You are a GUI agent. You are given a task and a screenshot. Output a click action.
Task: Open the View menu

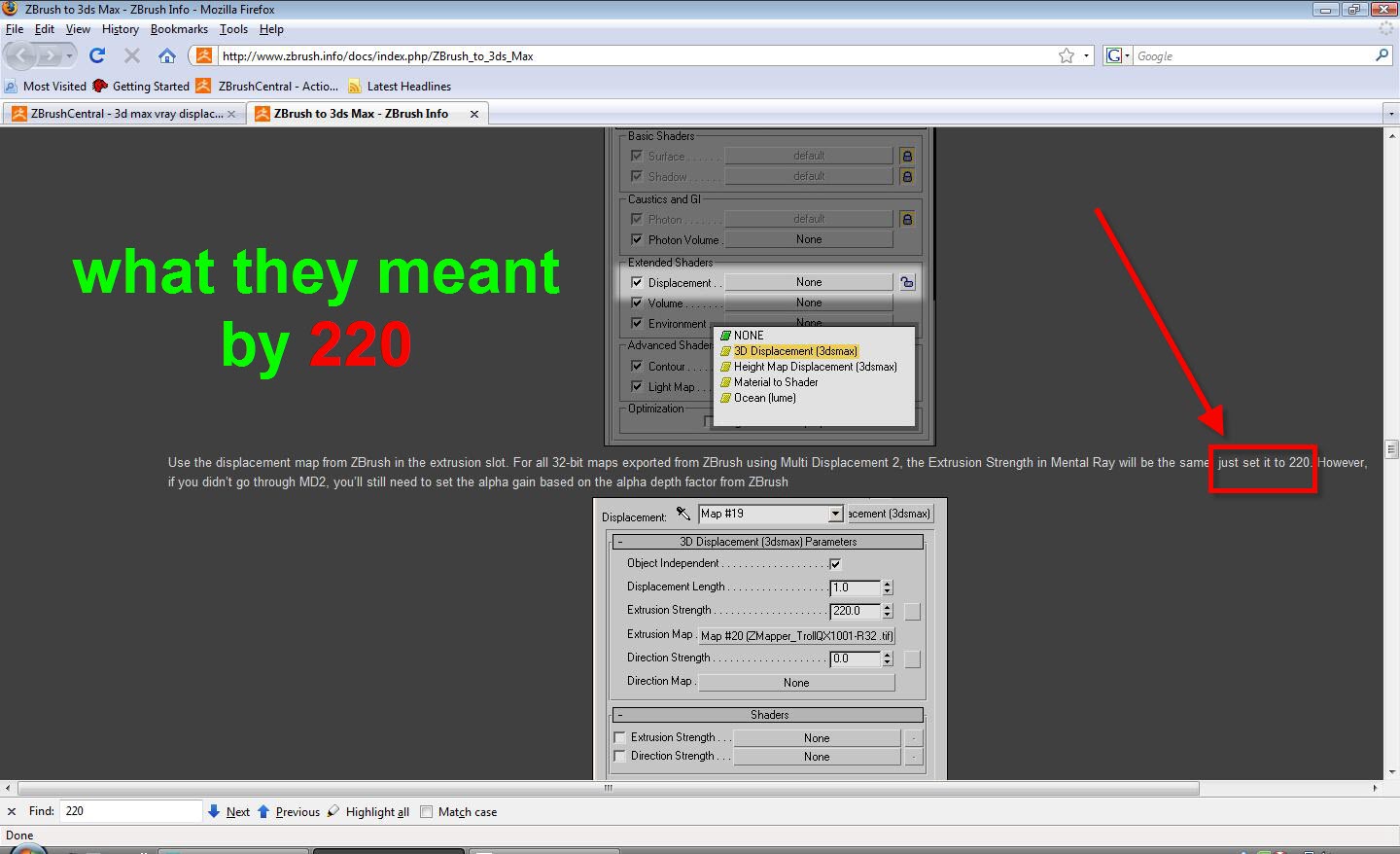coord(78,29)
